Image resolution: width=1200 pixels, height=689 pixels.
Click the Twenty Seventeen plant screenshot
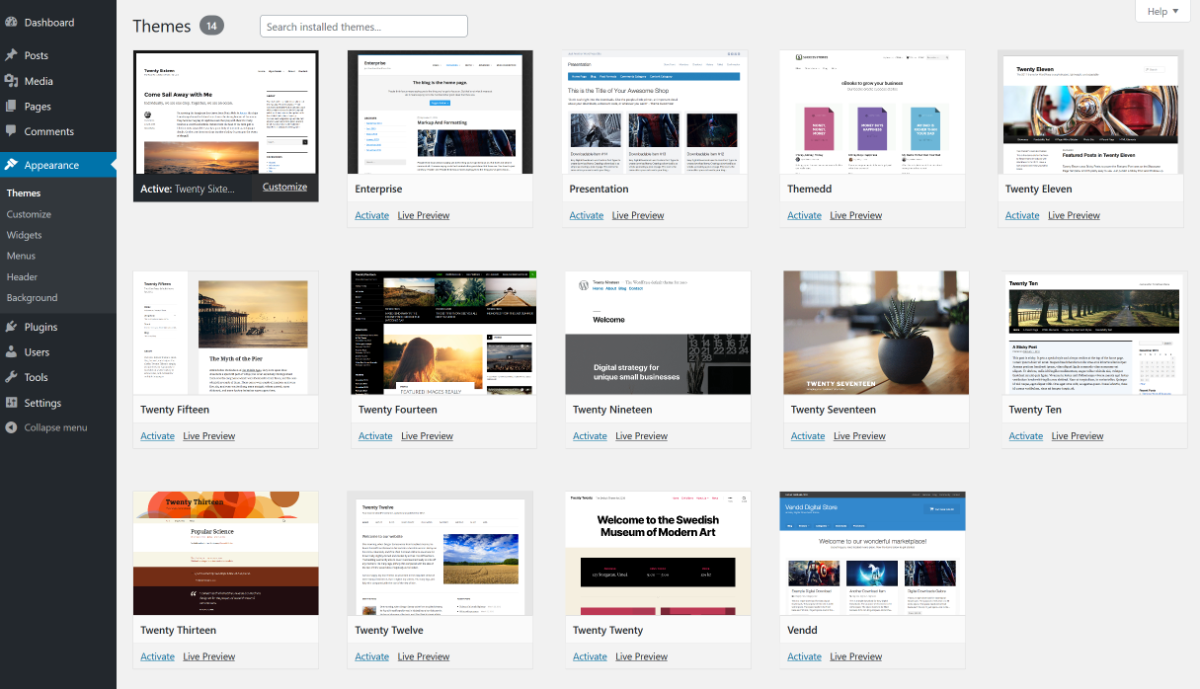[876, 333]
